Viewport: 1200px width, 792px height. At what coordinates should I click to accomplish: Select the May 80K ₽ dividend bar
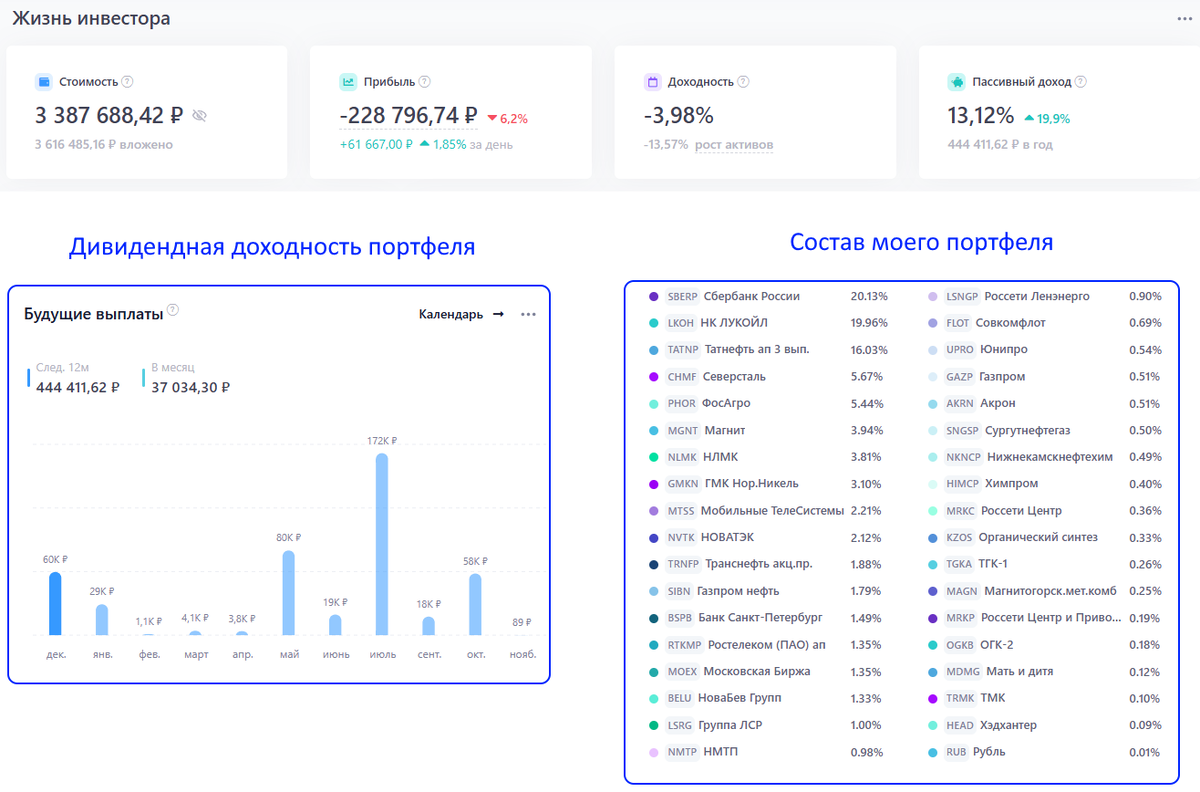289,592
